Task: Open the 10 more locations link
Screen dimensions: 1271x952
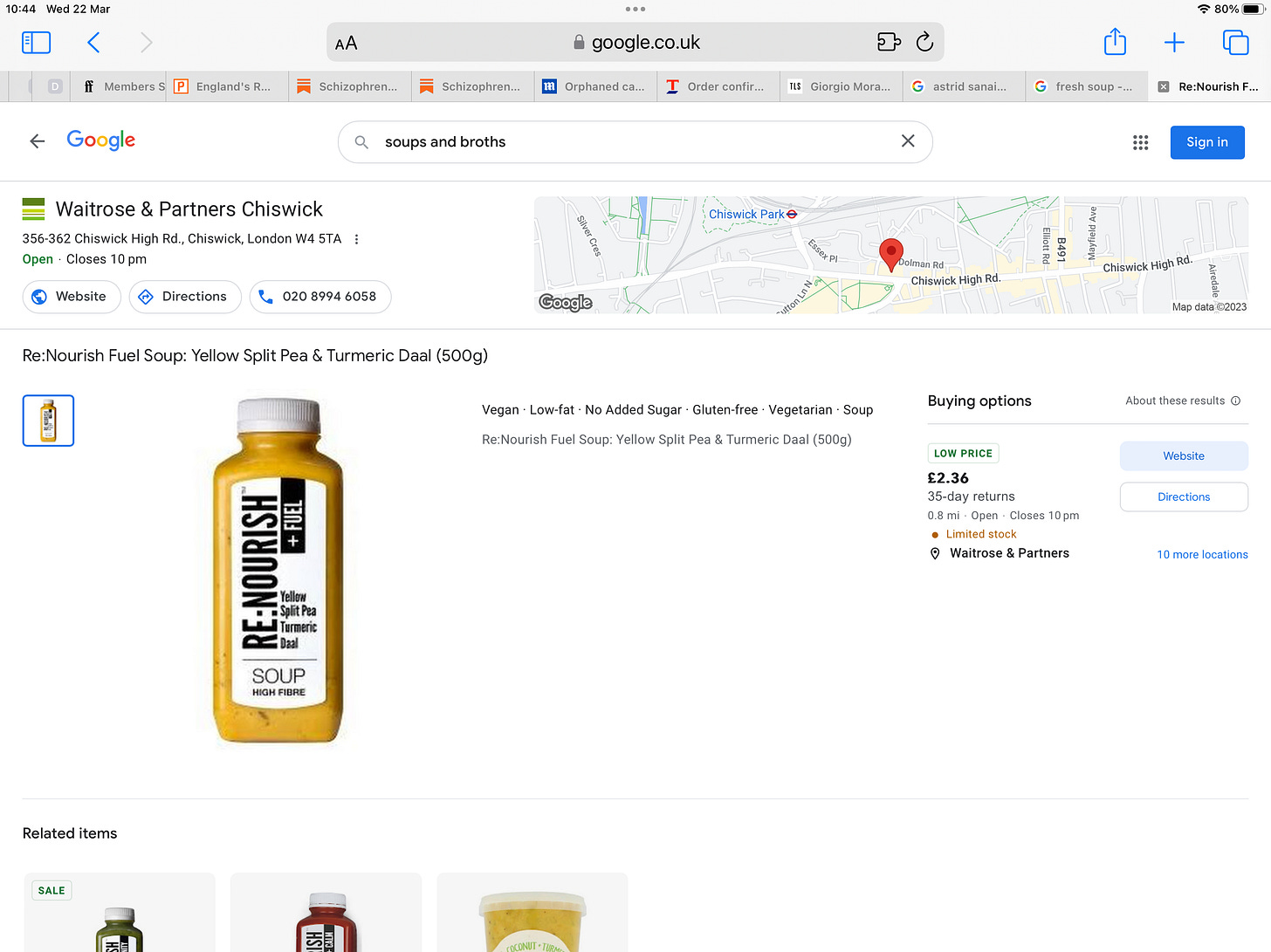Action: pos(1202,554)
